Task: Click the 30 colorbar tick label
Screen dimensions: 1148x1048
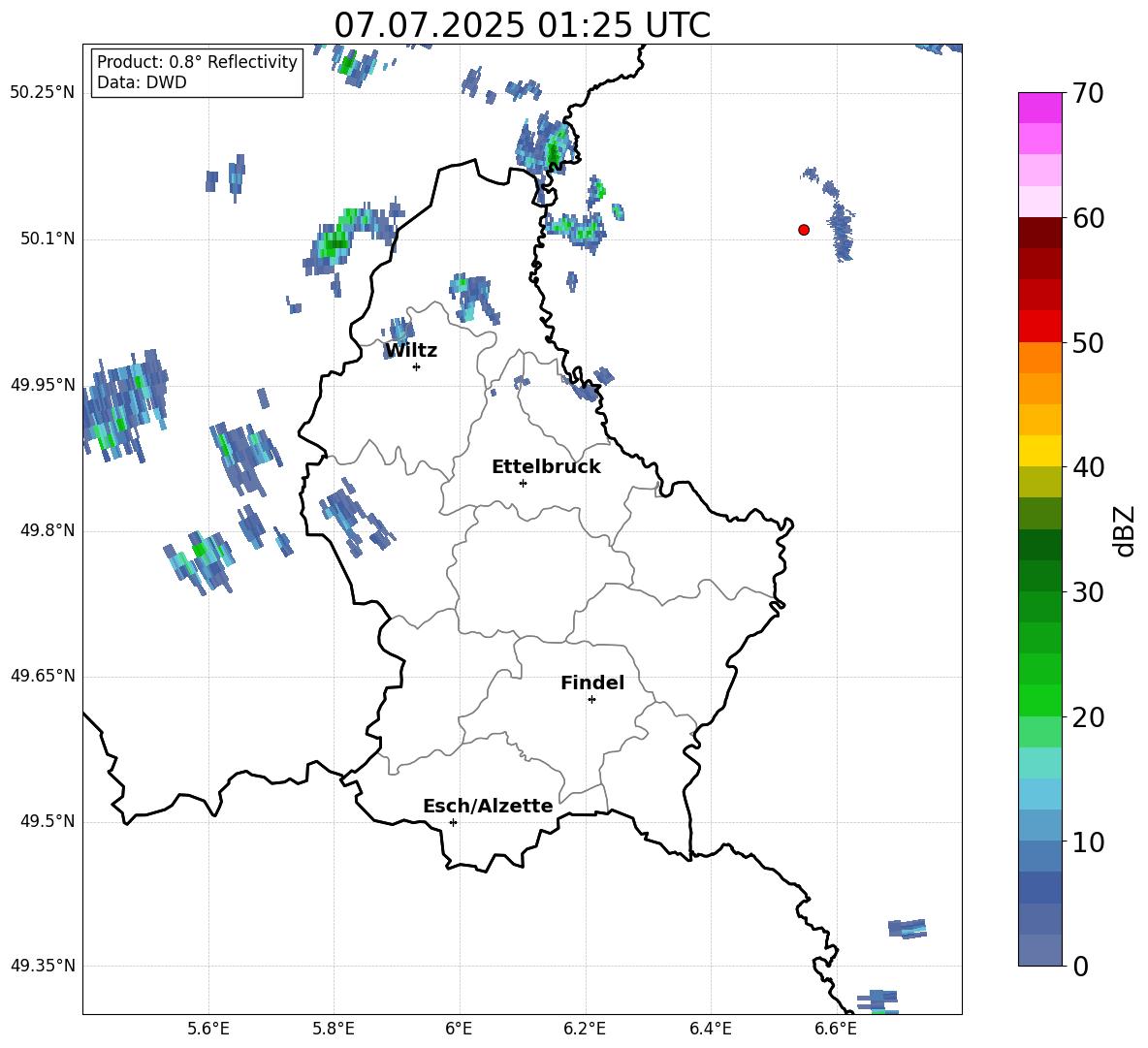Action: (x=1088, y=591)
